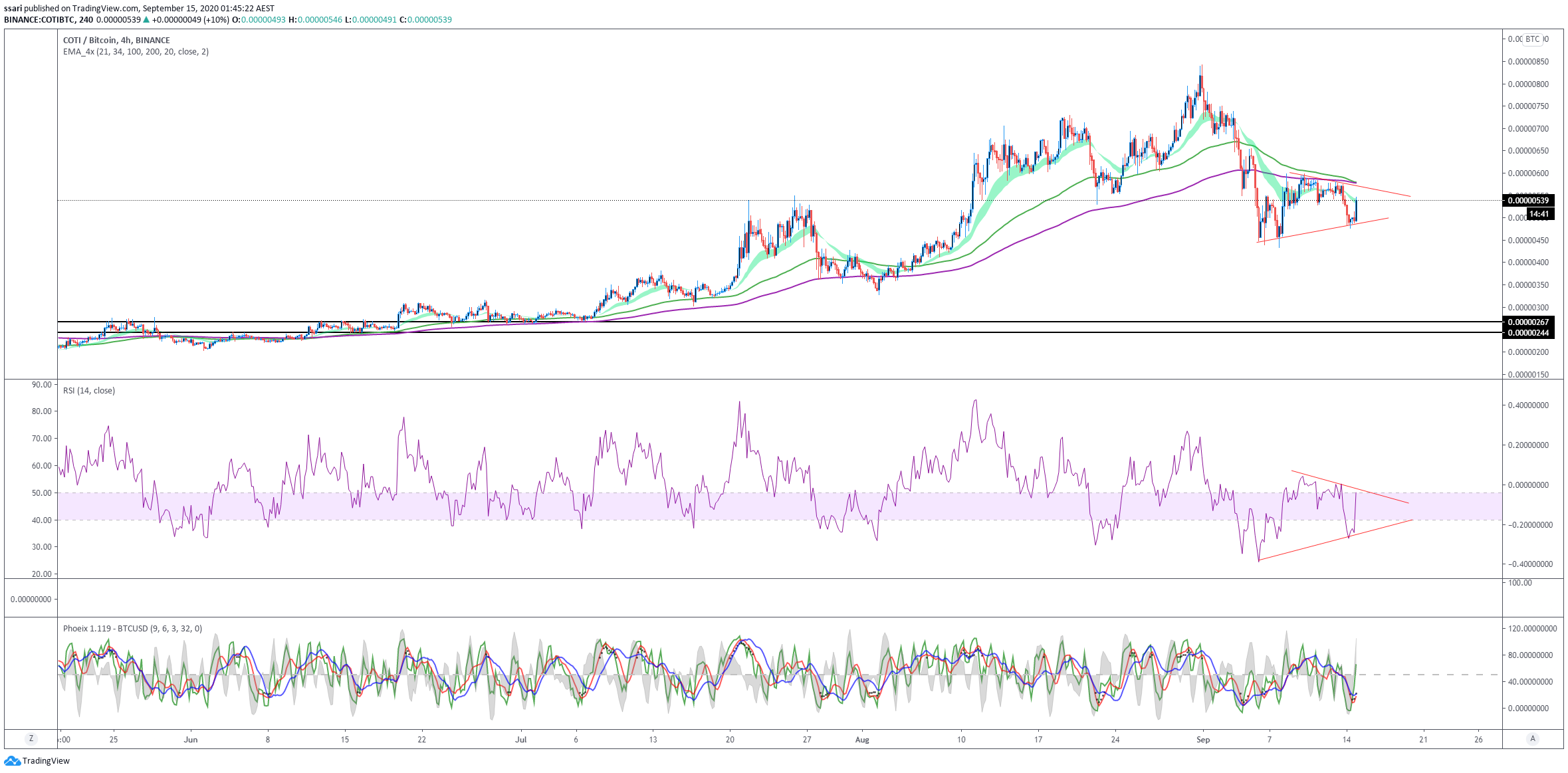Click the 40.00000000 Phoeix scale label

[x=1530, y=681]
